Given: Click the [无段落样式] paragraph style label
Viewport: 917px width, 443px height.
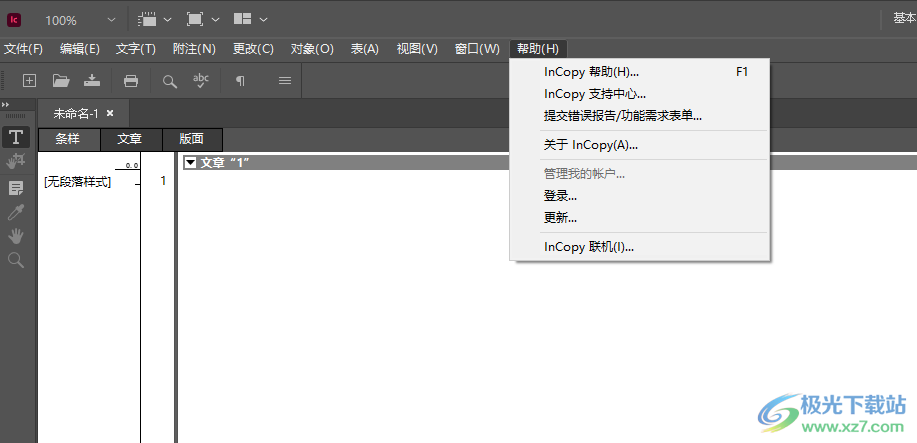Looking at the screenshot, I should pos(77,182).
